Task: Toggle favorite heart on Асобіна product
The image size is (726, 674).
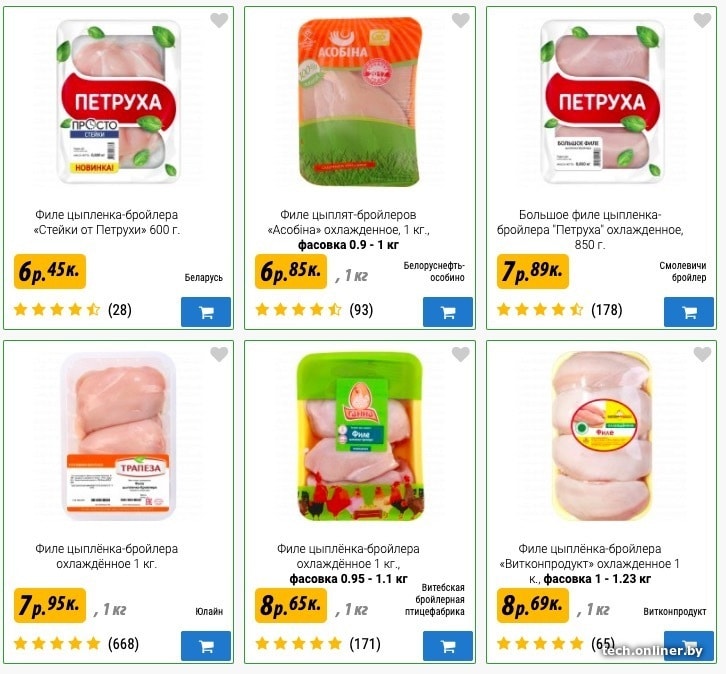Action: pyautogui.click(x=461, y=20)
